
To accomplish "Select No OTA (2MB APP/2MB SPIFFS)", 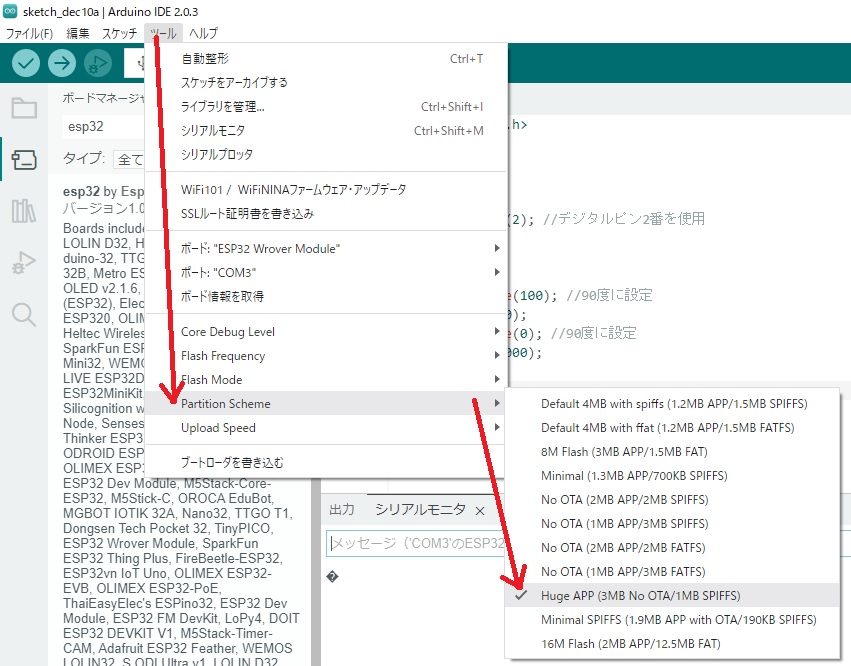I will pyautogui.click(x=672, y=499).
